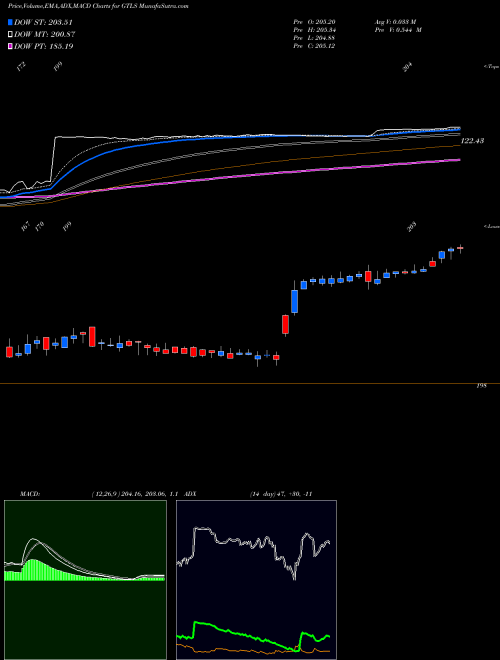Click the 'Pre O: 205.20' open value
500x660 pixels.
point(314,22)
